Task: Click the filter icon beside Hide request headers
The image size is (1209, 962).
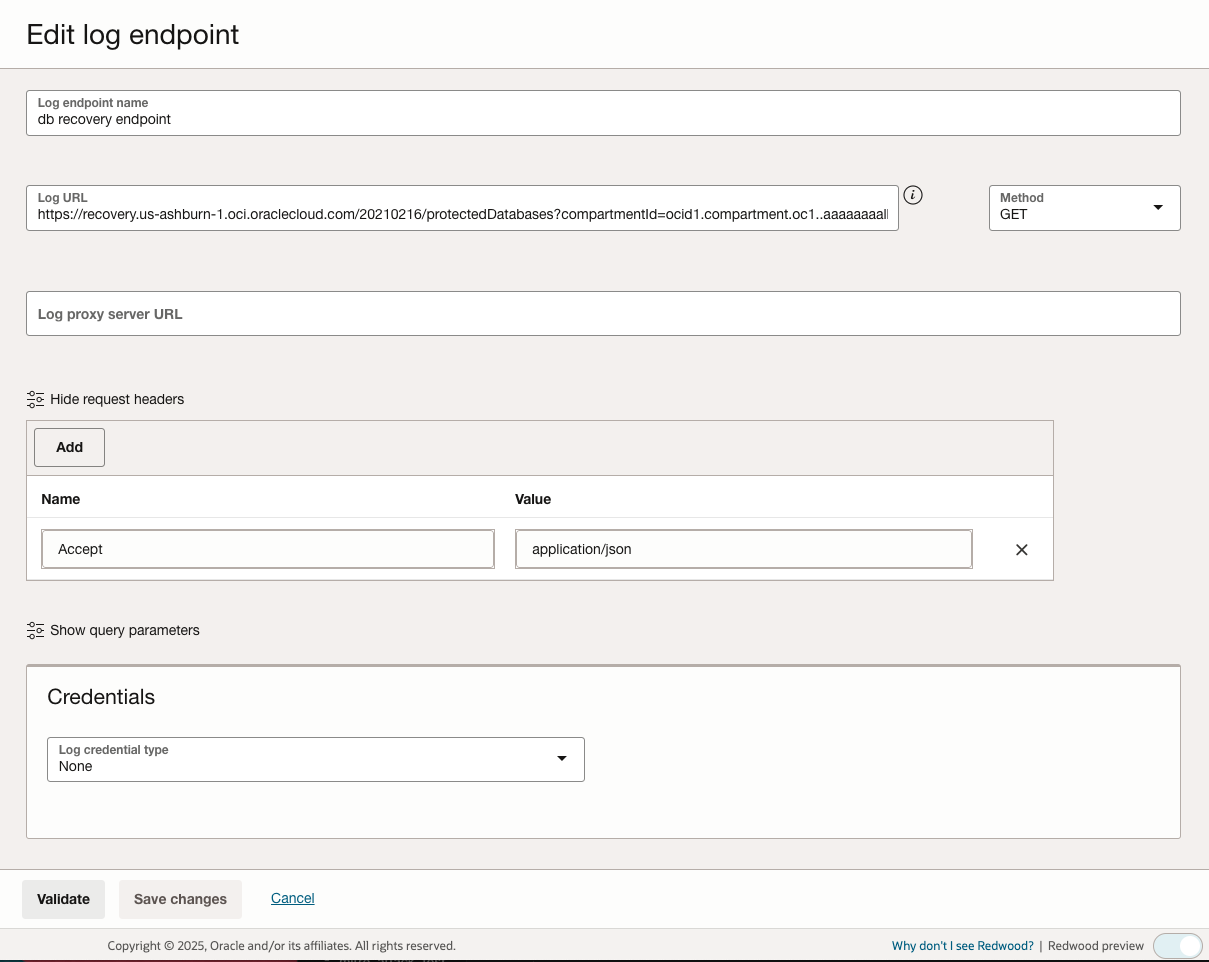Action: (x=35, y=399)
